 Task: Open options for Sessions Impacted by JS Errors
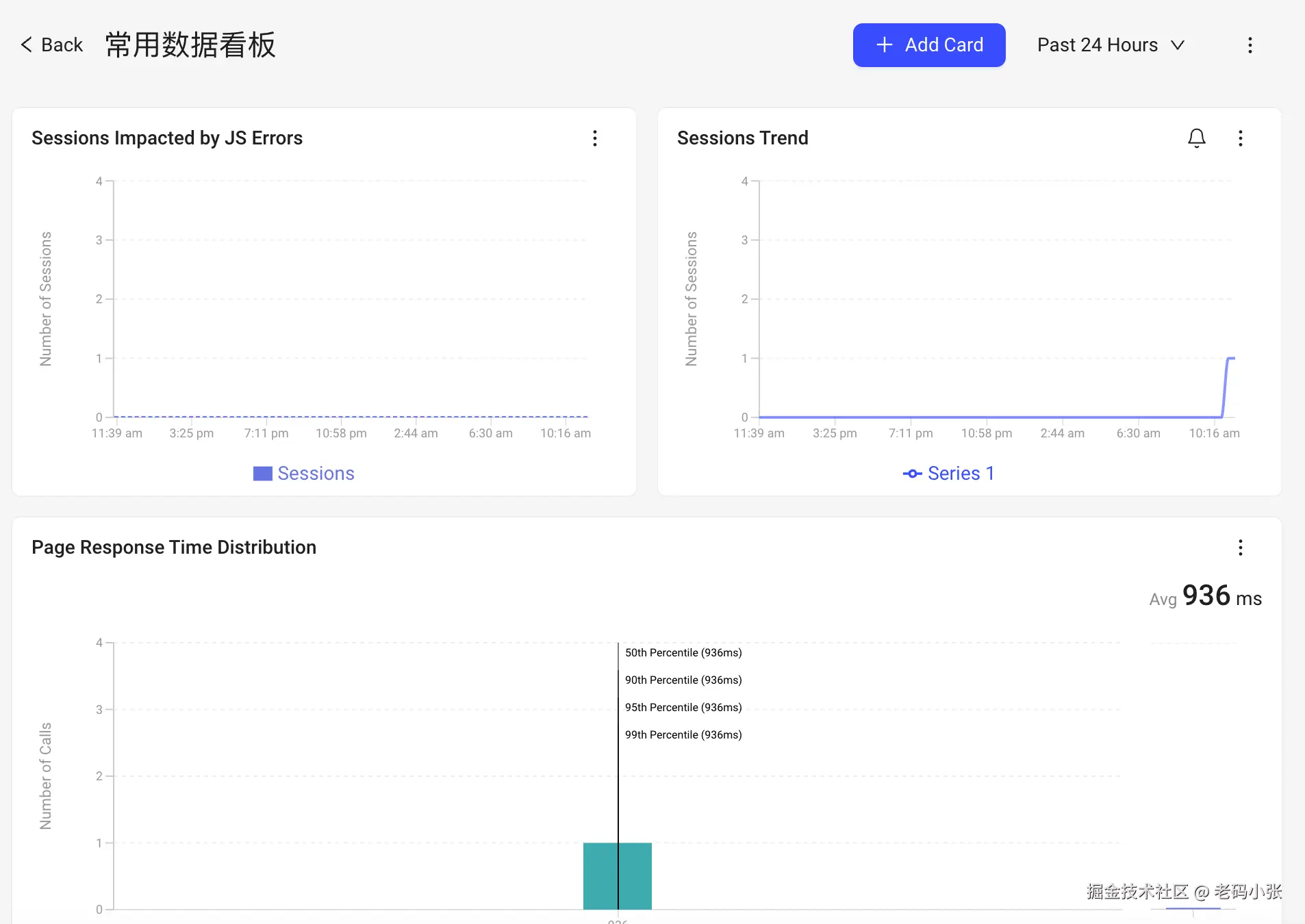(594, 138)
